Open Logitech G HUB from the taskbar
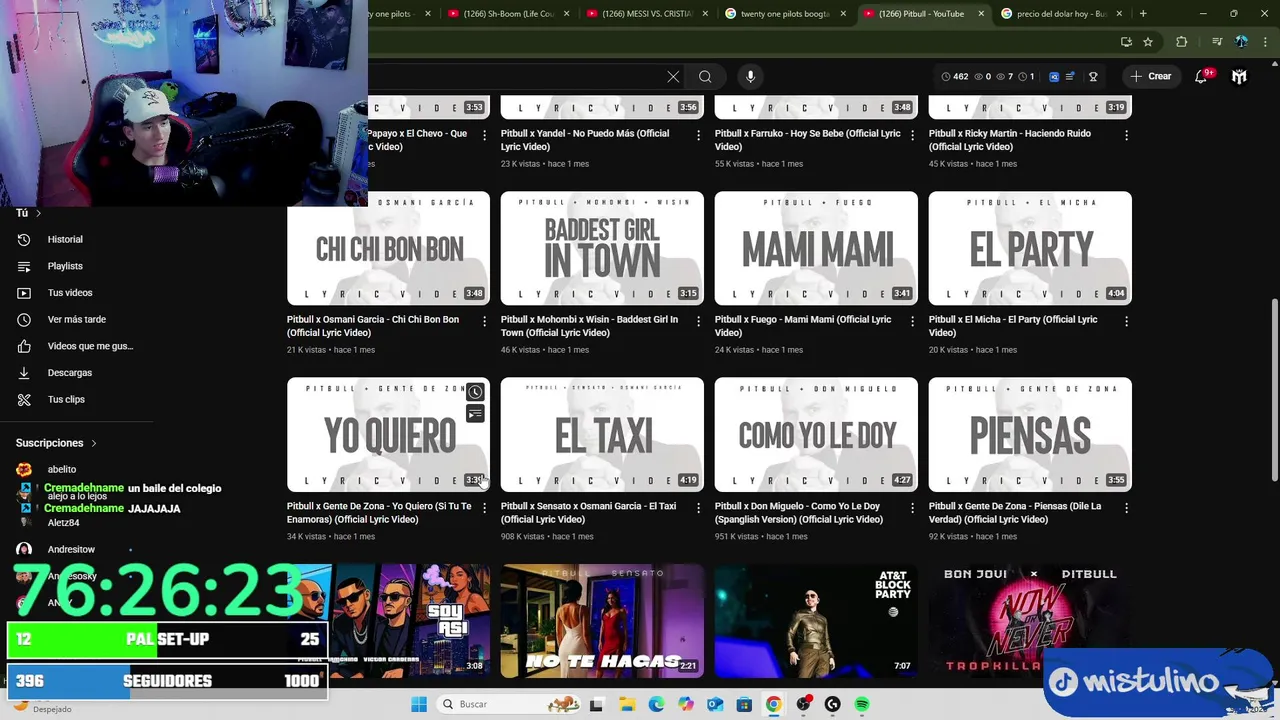This screenshot has height=720, width=1280. click(x=832, y=704)
